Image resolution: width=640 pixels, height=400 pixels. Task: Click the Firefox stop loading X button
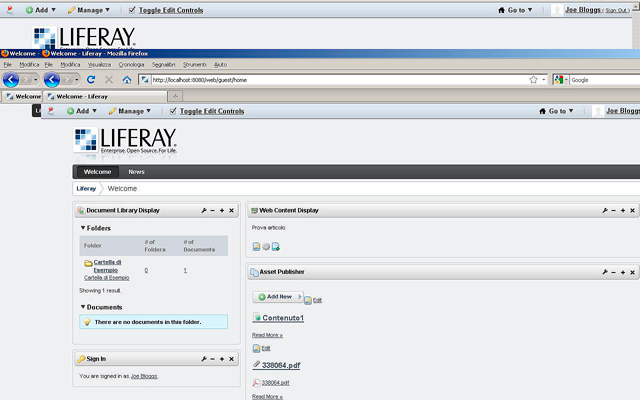pos(109,80)
